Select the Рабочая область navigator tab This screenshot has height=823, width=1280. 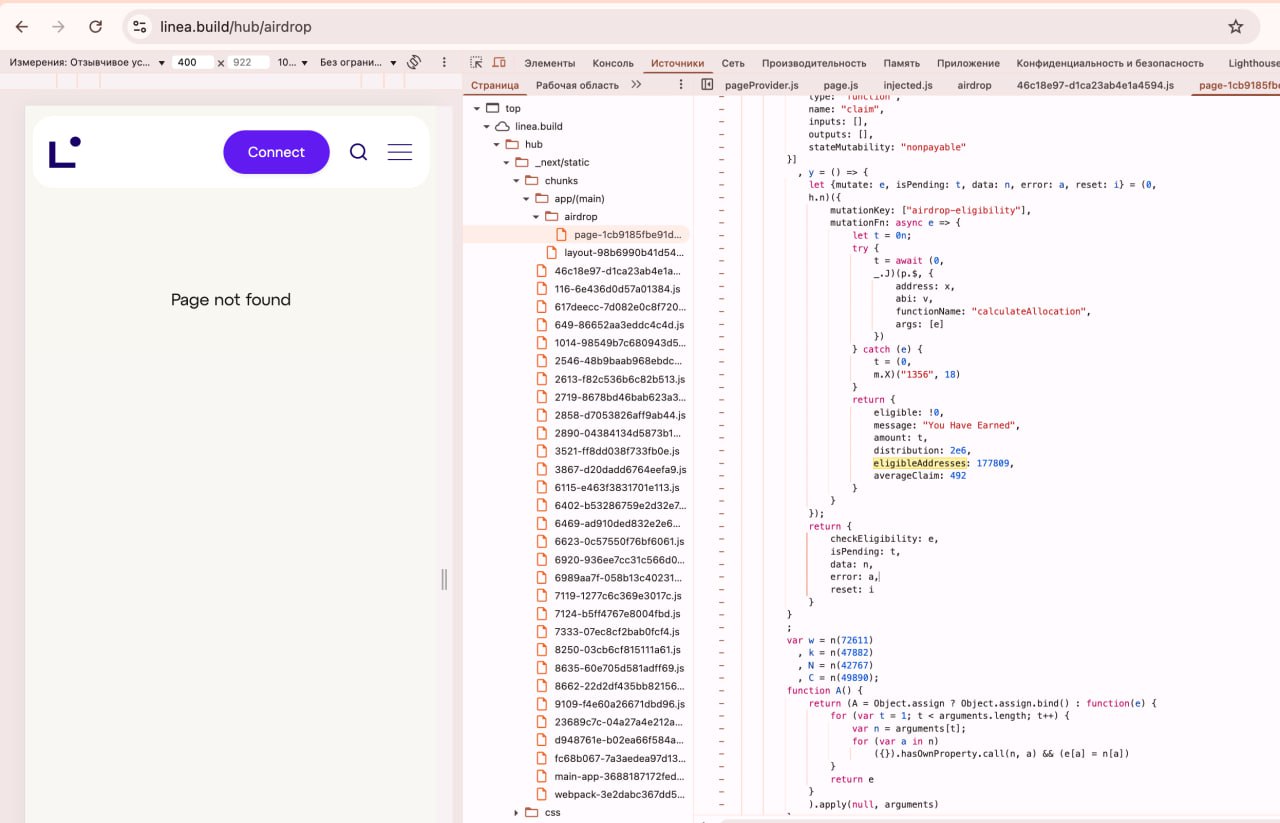point(577,85)
